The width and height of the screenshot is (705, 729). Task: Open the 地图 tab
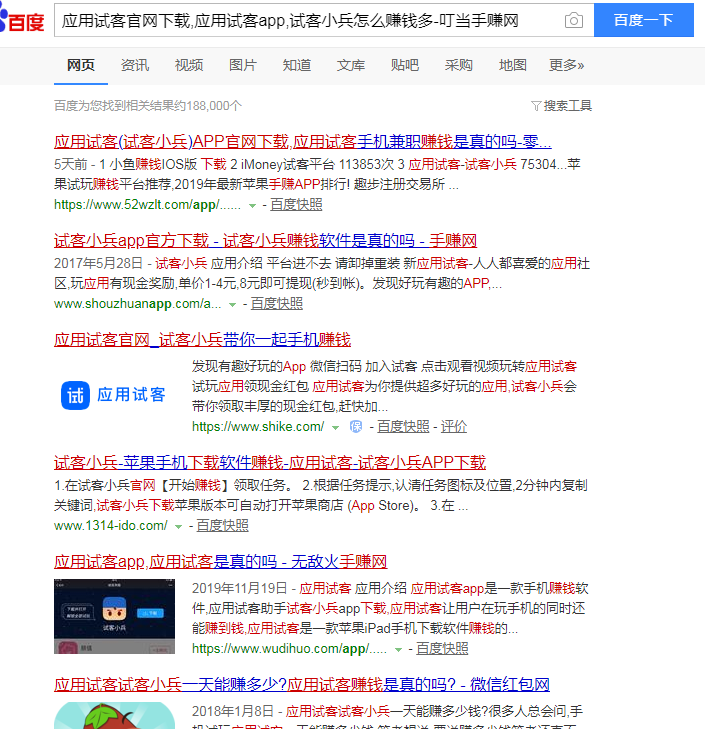point(512,65)
